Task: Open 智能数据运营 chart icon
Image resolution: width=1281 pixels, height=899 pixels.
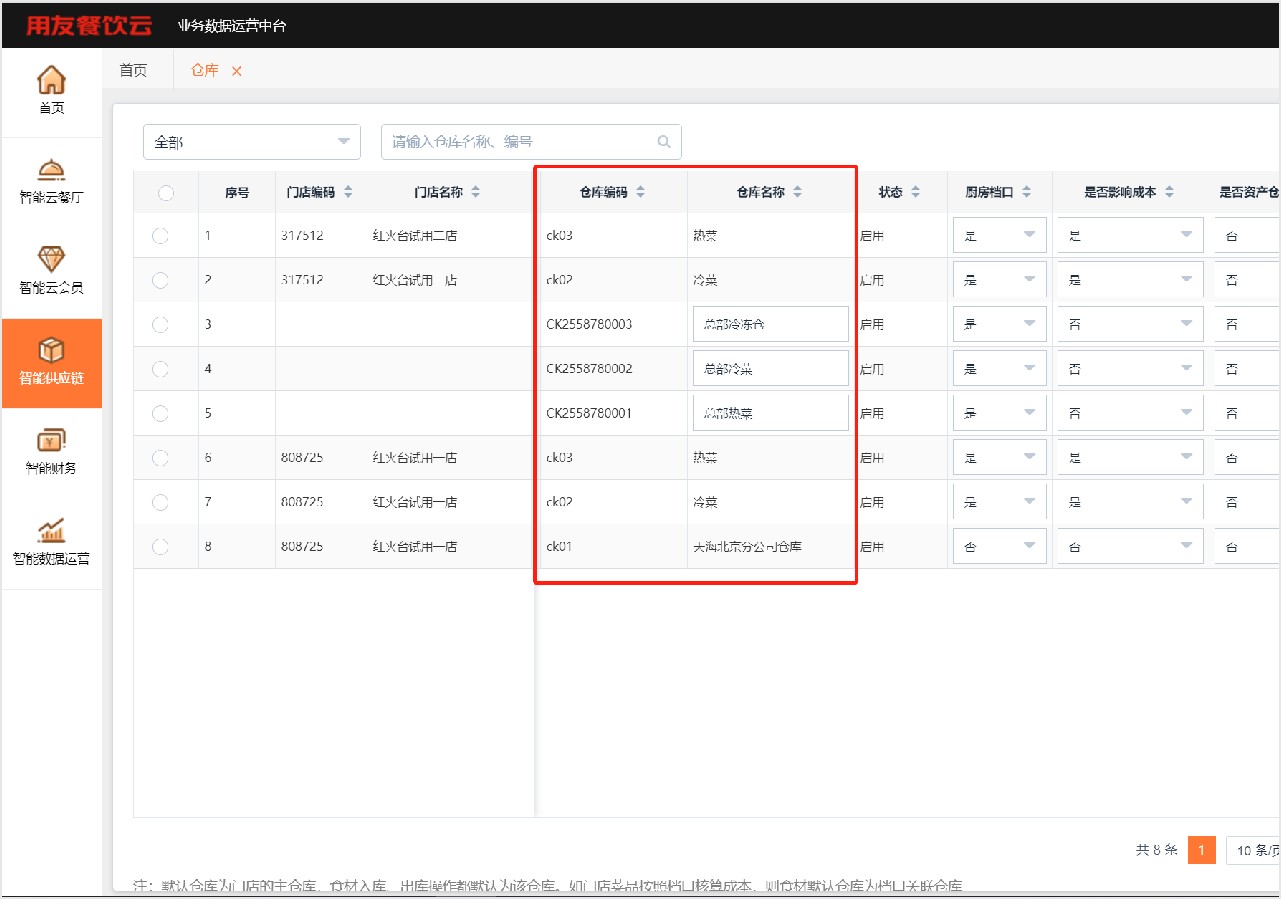Action: pos(51,532)
